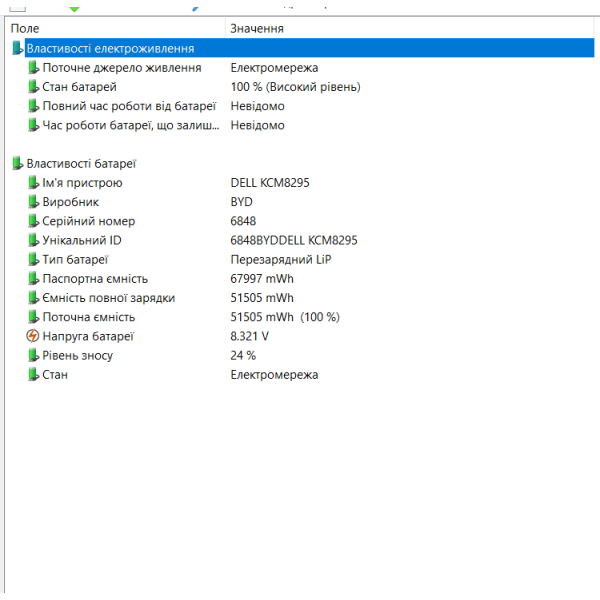The image size is (600, 600).
Task: Select the 'Серійний номер' field
Action: 88,221
